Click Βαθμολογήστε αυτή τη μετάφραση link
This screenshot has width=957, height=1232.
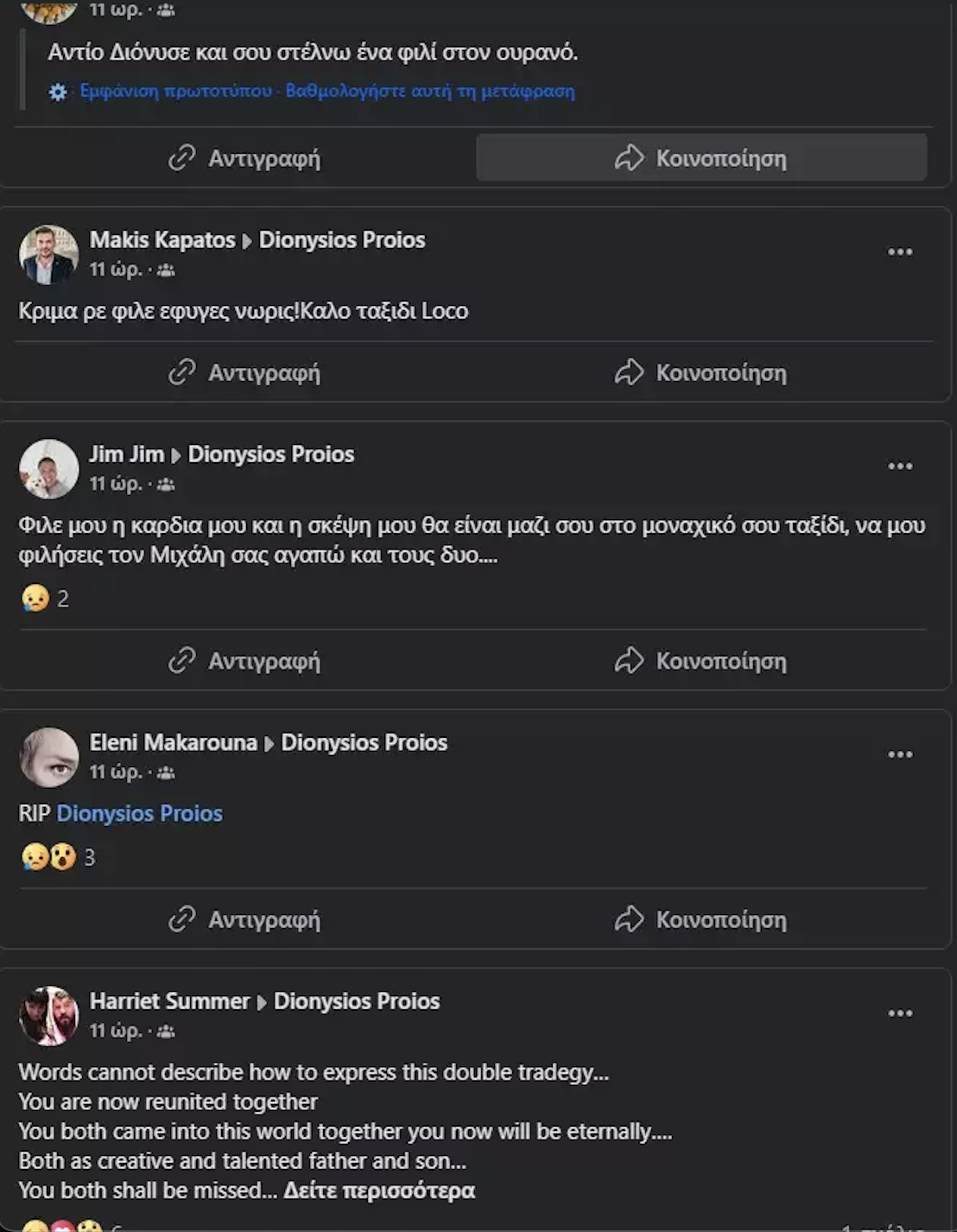pos(430,92)
